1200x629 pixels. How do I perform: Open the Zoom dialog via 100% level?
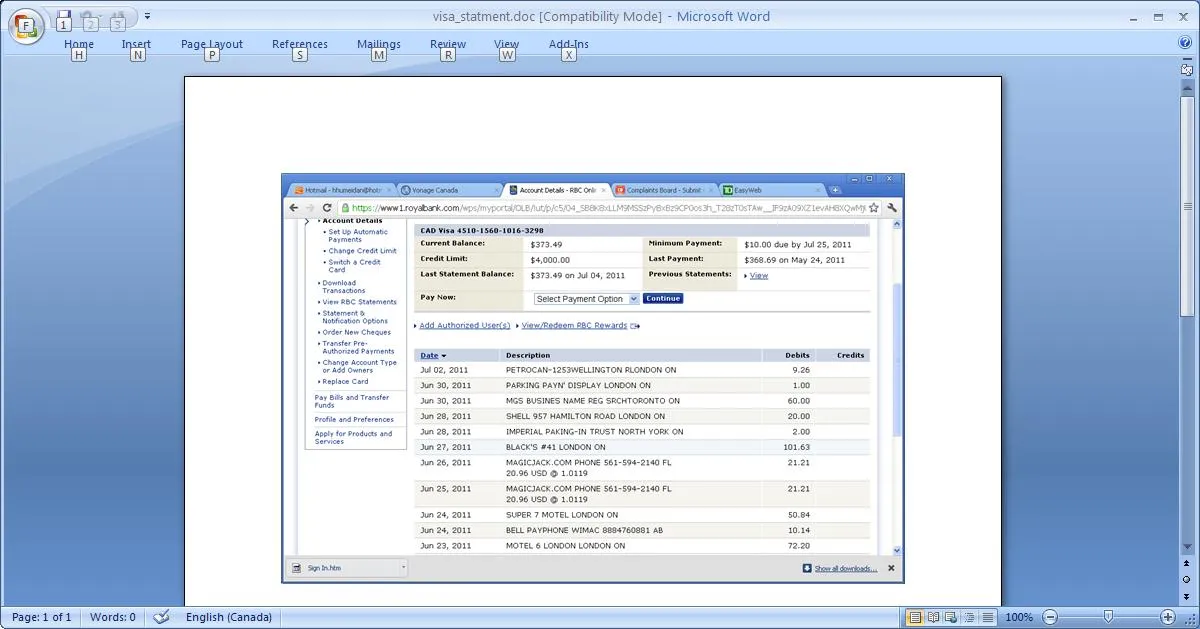[x=1019, y=617]
